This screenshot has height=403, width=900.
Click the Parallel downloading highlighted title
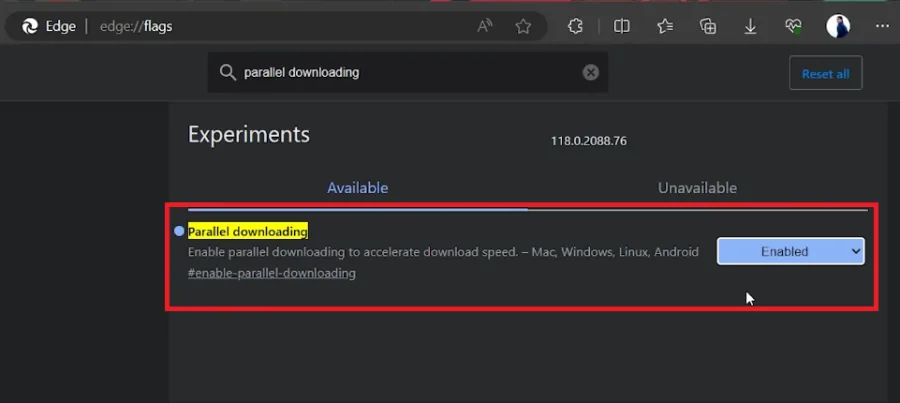click(x=248, y=231)
